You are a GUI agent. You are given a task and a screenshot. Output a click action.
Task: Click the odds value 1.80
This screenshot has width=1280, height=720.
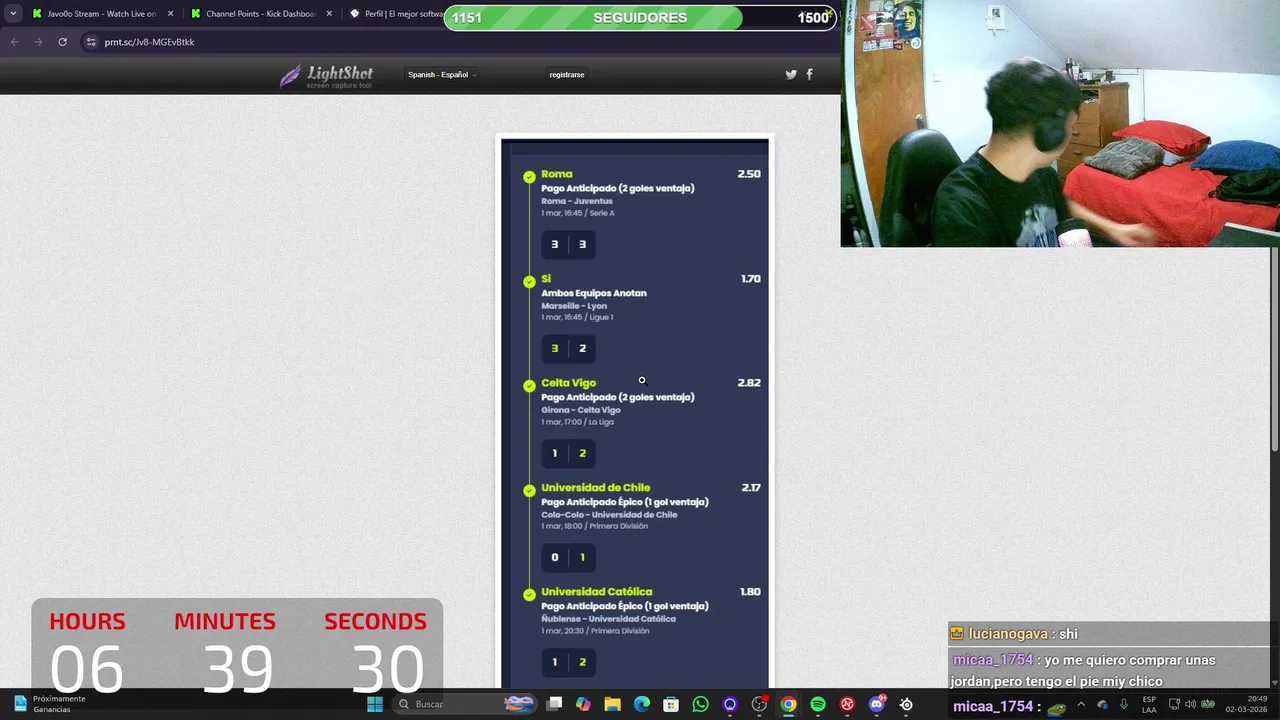tap(750, 592)
